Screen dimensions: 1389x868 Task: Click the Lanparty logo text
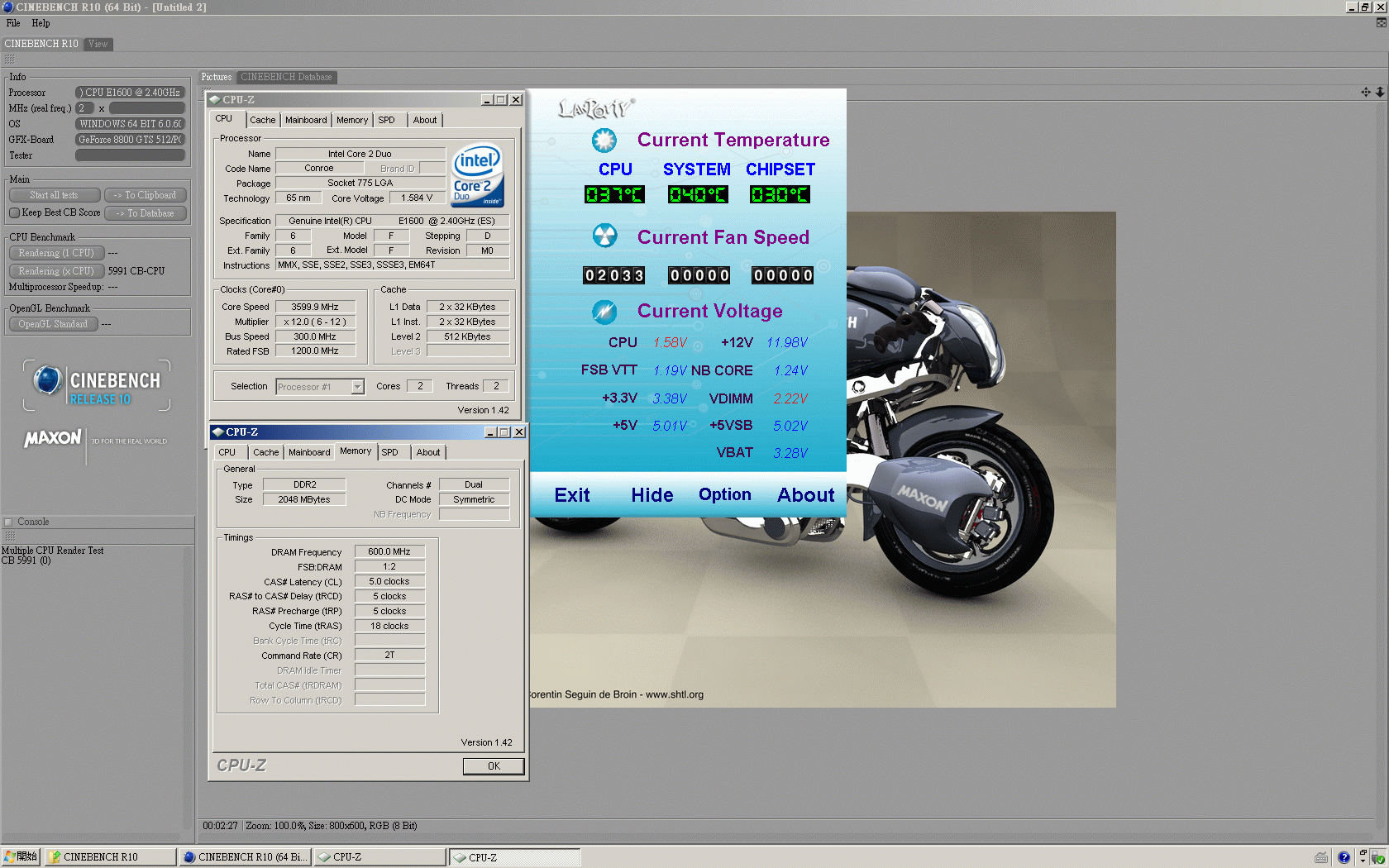(x=596, y=108)
